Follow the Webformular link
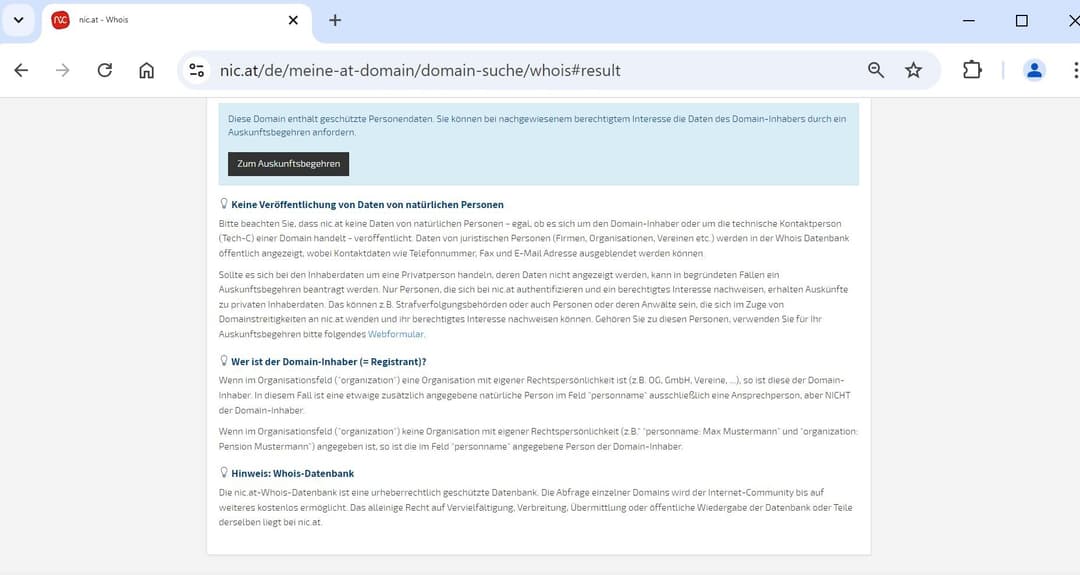The image size is (1080, 575). 396,334
